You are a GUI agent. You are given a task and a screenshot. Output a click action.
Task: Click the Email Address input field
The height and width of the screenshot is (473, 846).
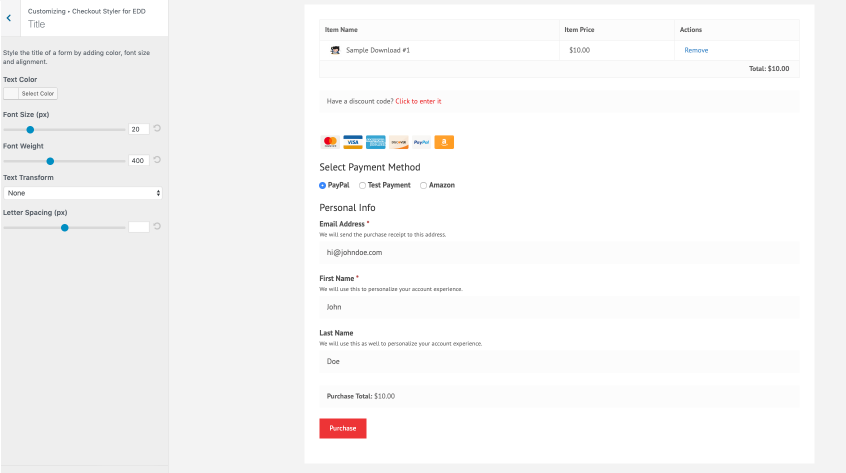point(559,252)
